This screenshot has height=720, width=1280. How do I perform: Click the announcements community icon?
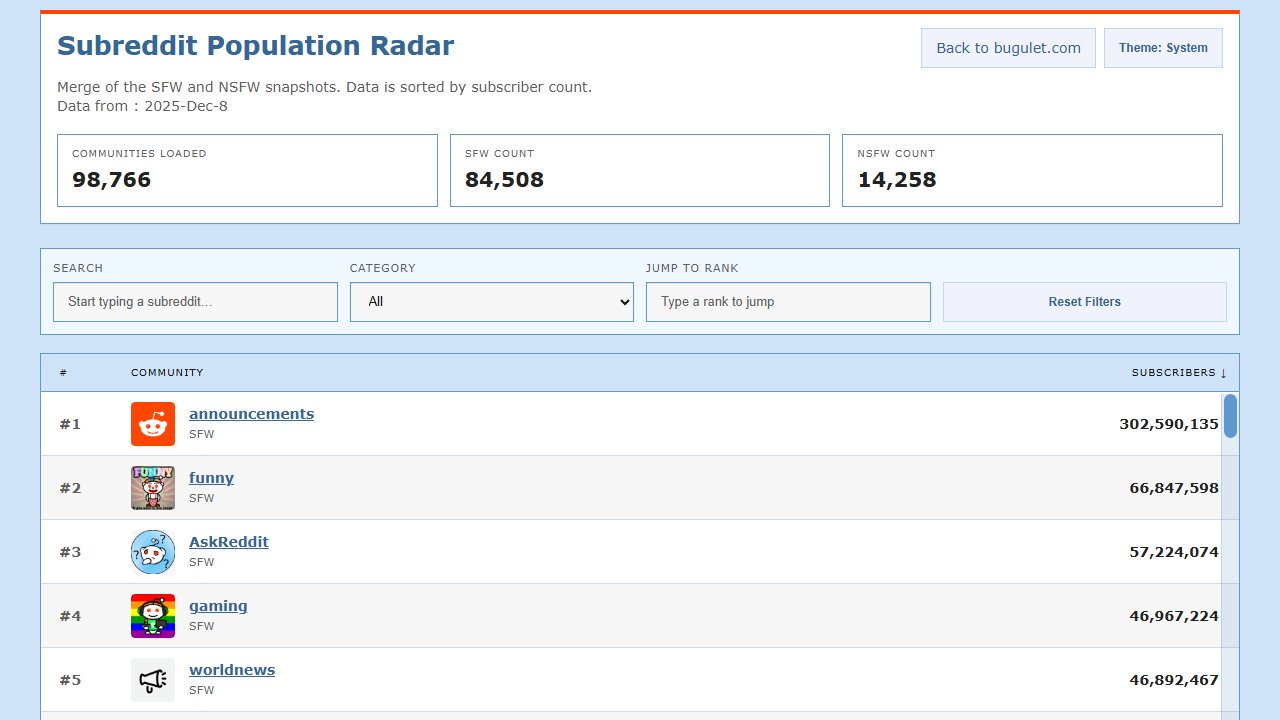[x=153, y=424]
